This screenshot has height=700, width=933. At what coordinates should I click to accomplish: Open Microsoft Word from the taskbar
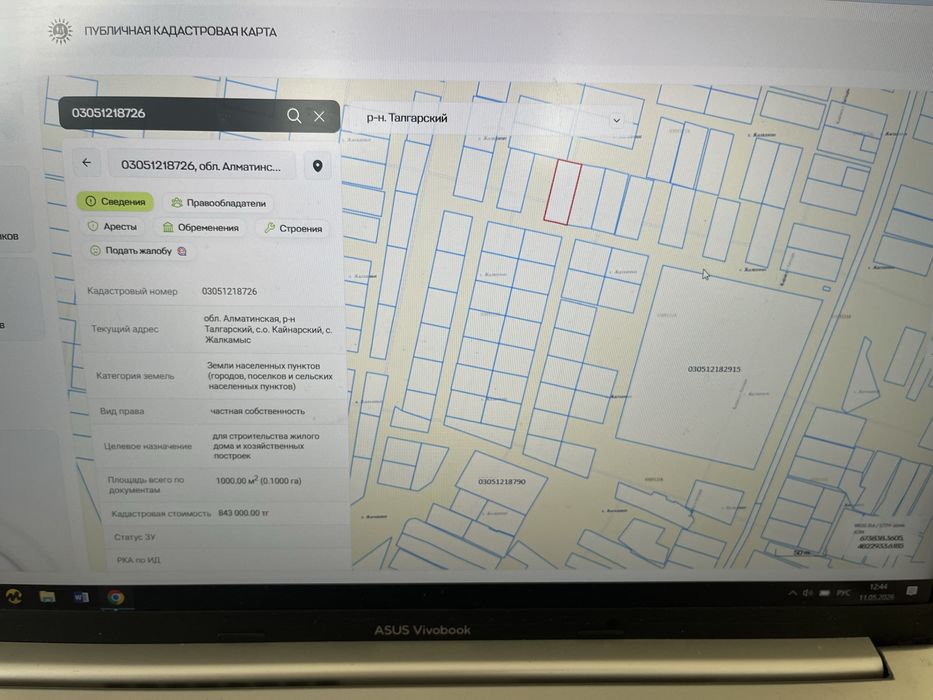point(82,597)
